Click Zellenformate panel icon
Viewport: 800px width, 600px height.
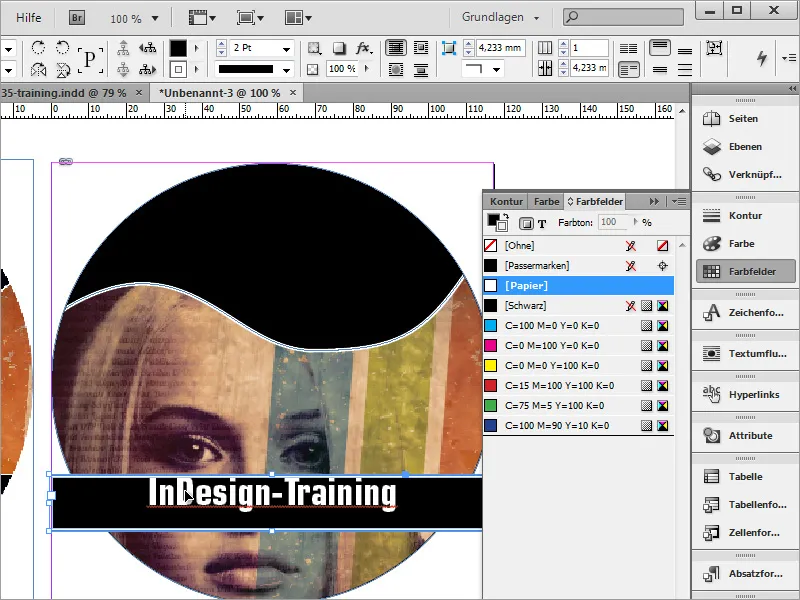[x=711, y=533]
